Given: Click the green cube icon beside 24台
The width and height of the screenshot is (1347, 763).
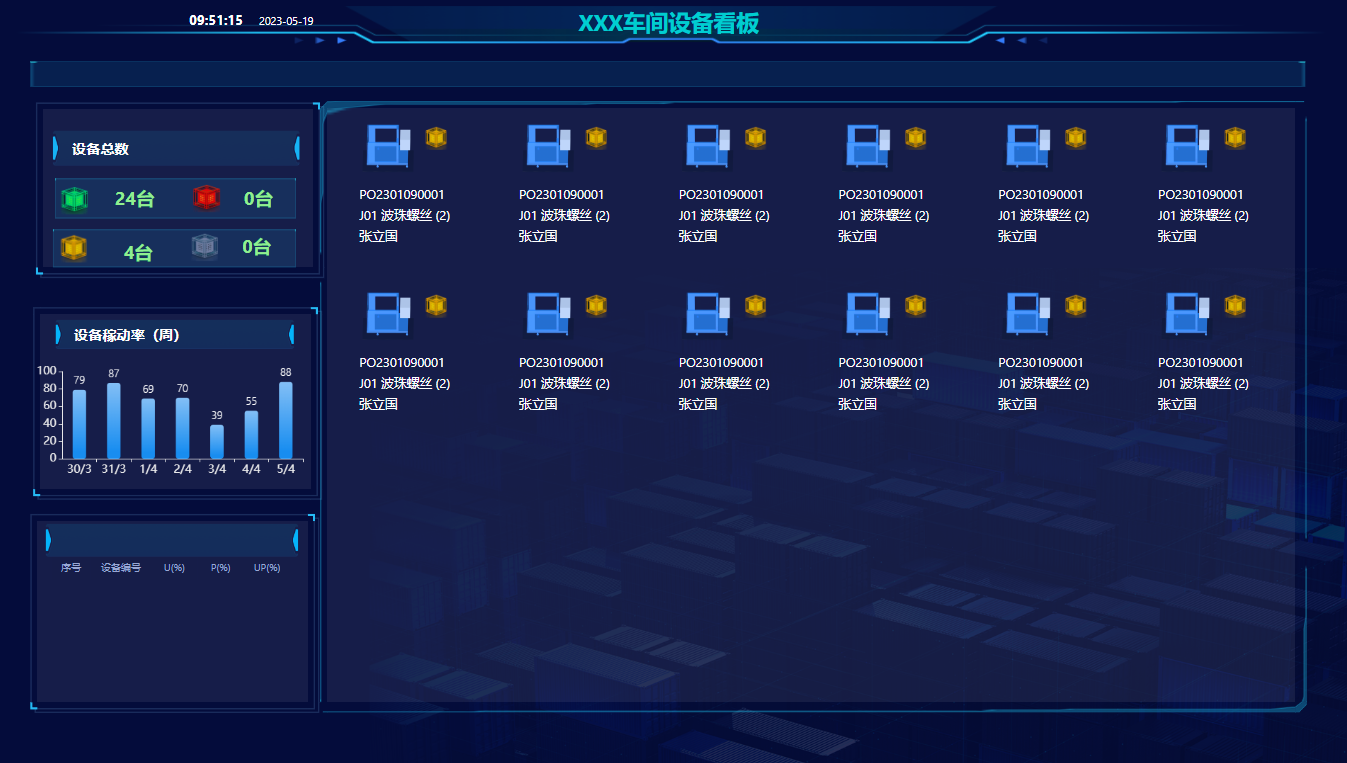Looking at the screenshot, I should click(75, 199).
